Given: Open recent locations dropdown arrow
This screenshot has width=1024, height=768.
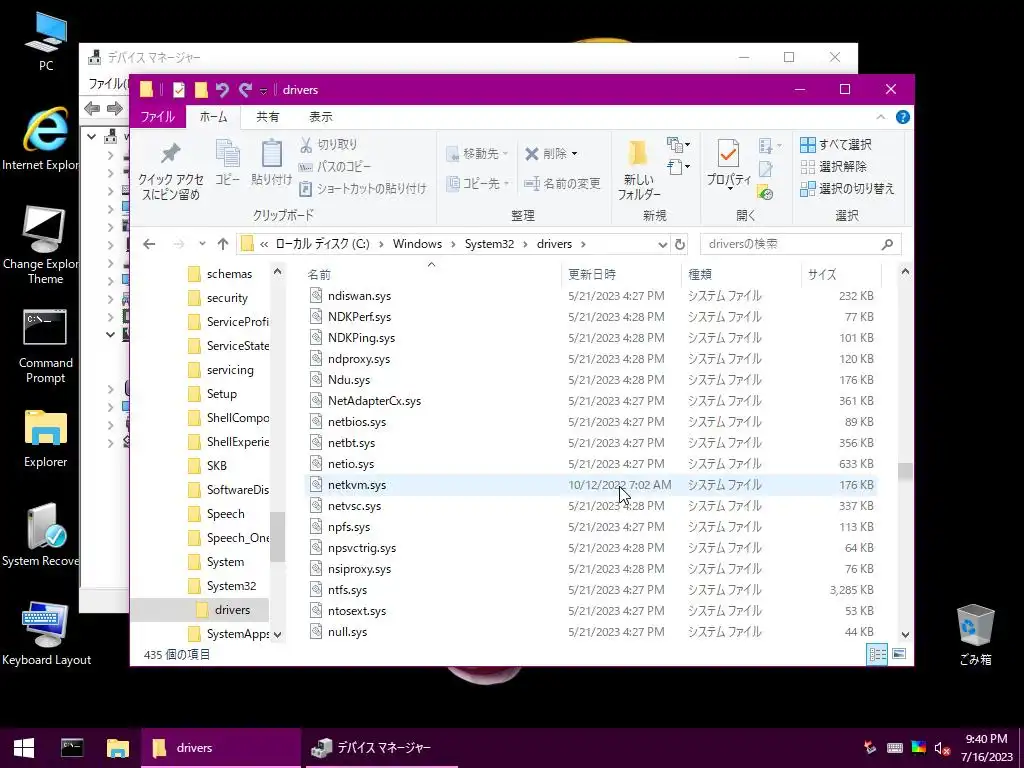Looking at the screenshot, I should point(202,244).
